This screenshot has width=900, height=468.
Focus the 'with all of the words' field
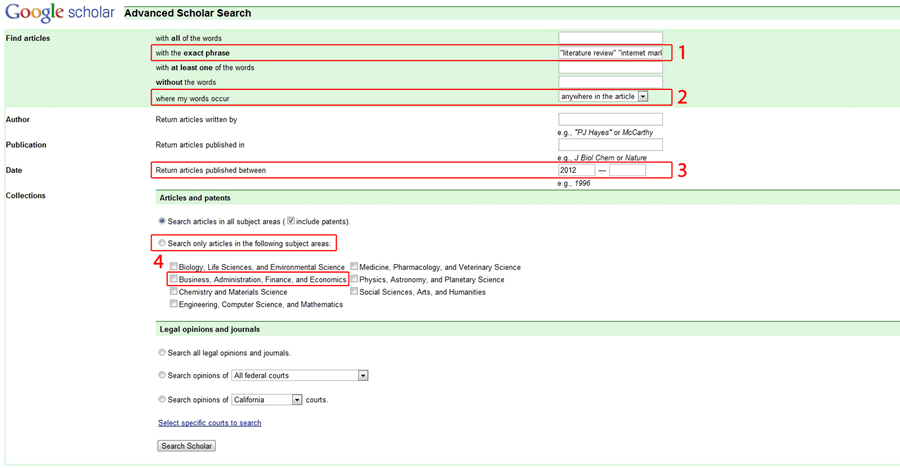pos(610,38)
